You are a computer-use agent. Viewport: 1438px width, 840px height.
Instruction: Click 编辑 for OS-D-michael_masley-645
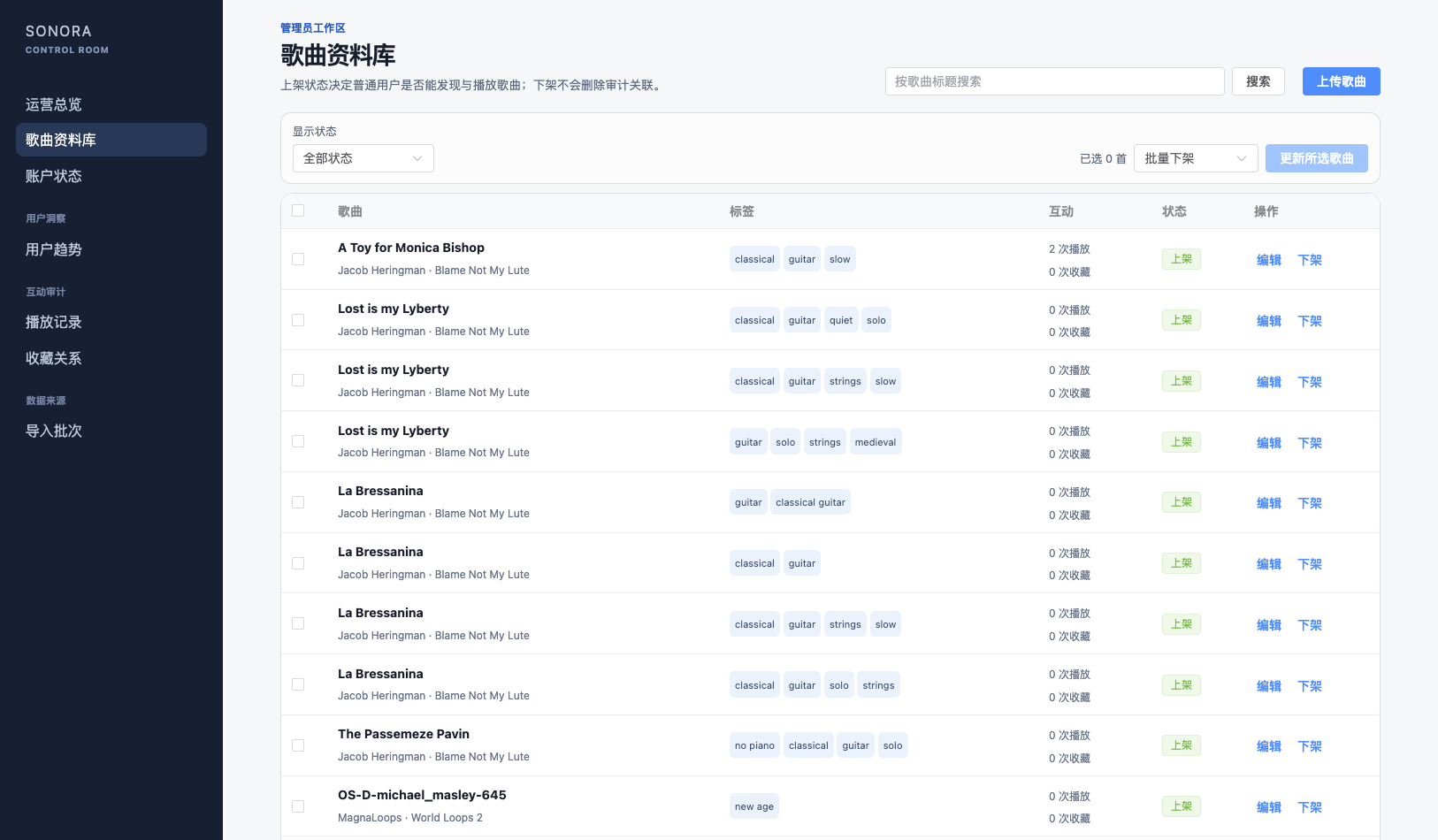1269,807
